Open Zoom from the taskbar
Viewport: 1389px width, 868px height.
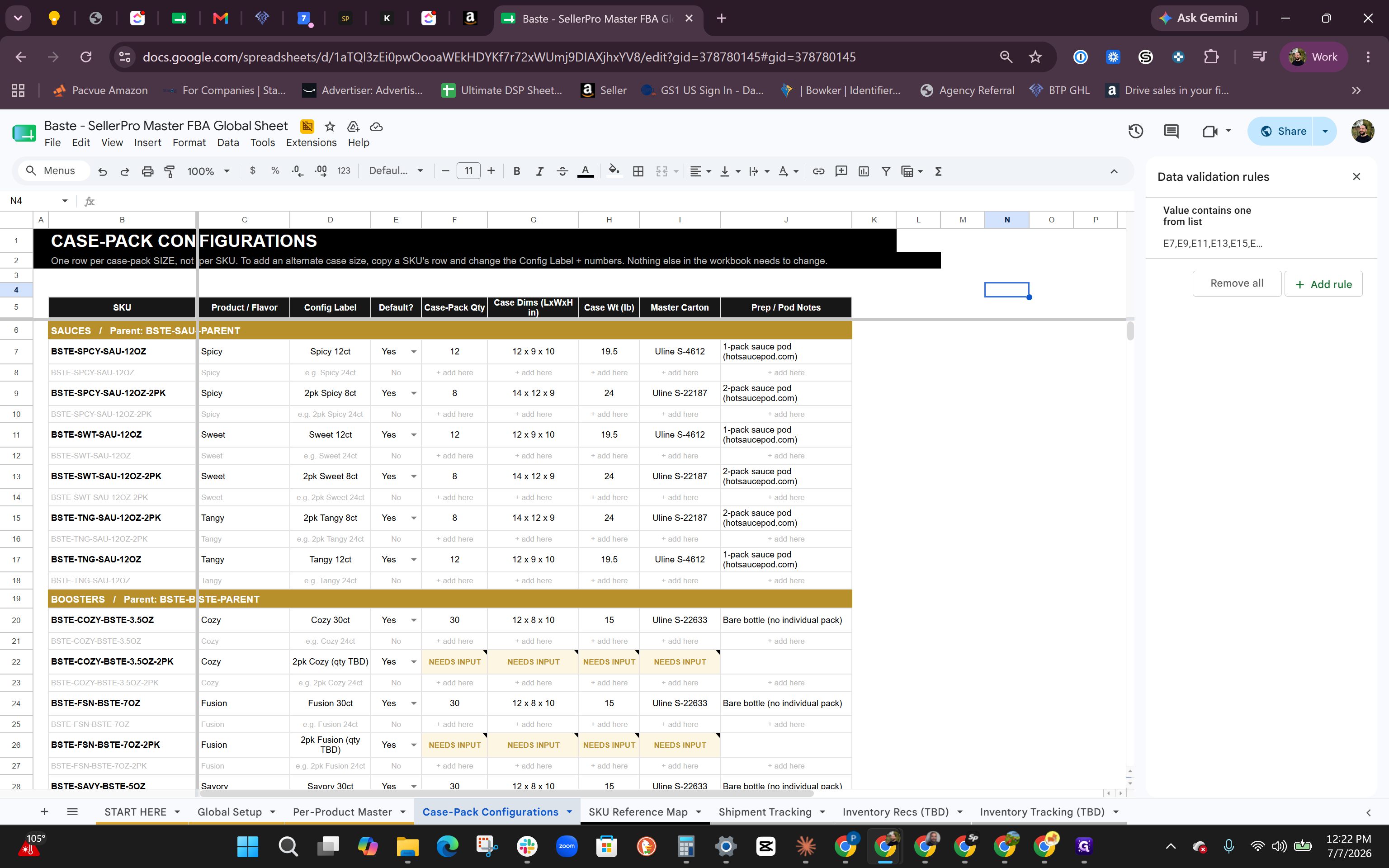tap(567, 846)
